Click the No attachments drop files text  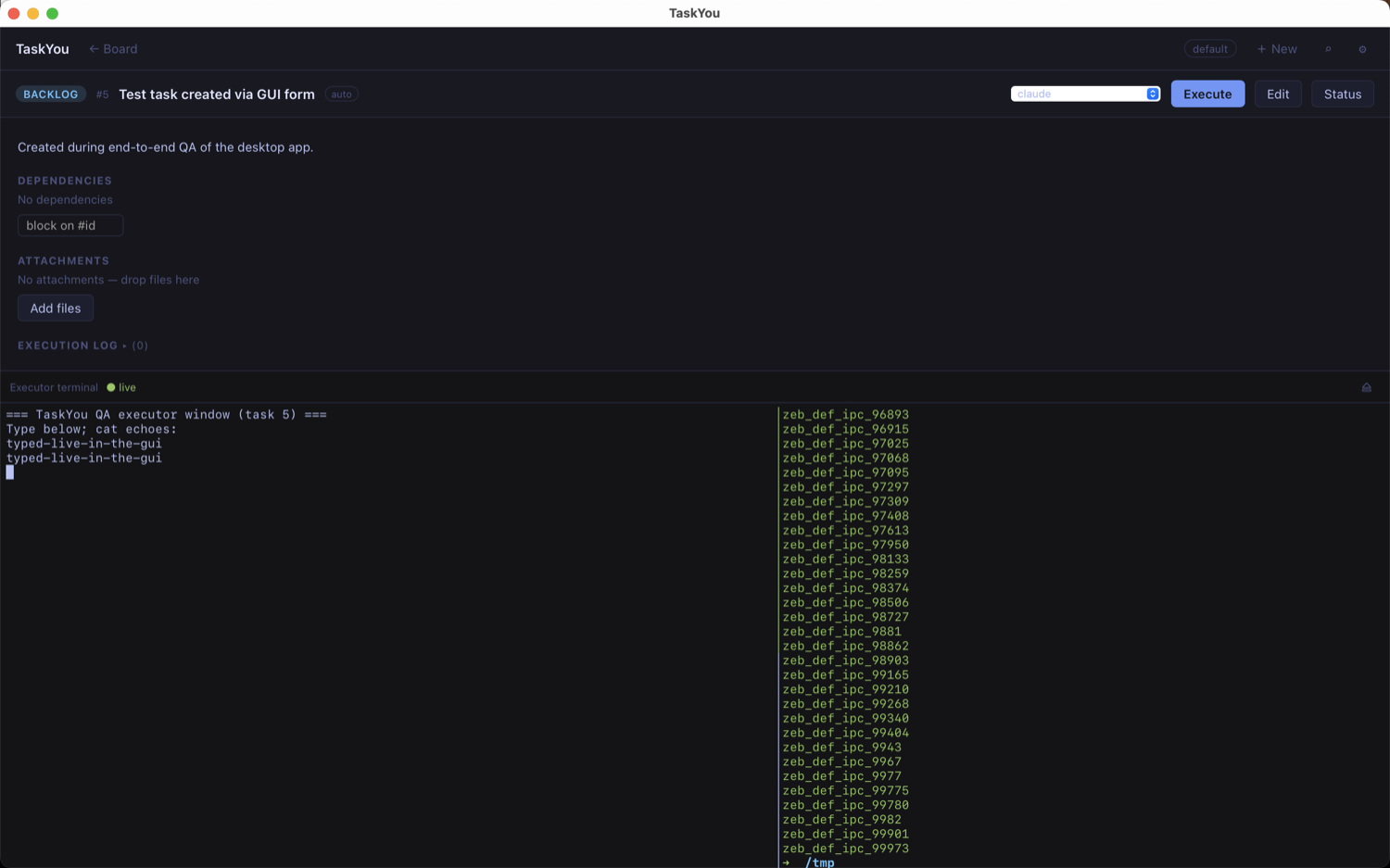[108, 280]
